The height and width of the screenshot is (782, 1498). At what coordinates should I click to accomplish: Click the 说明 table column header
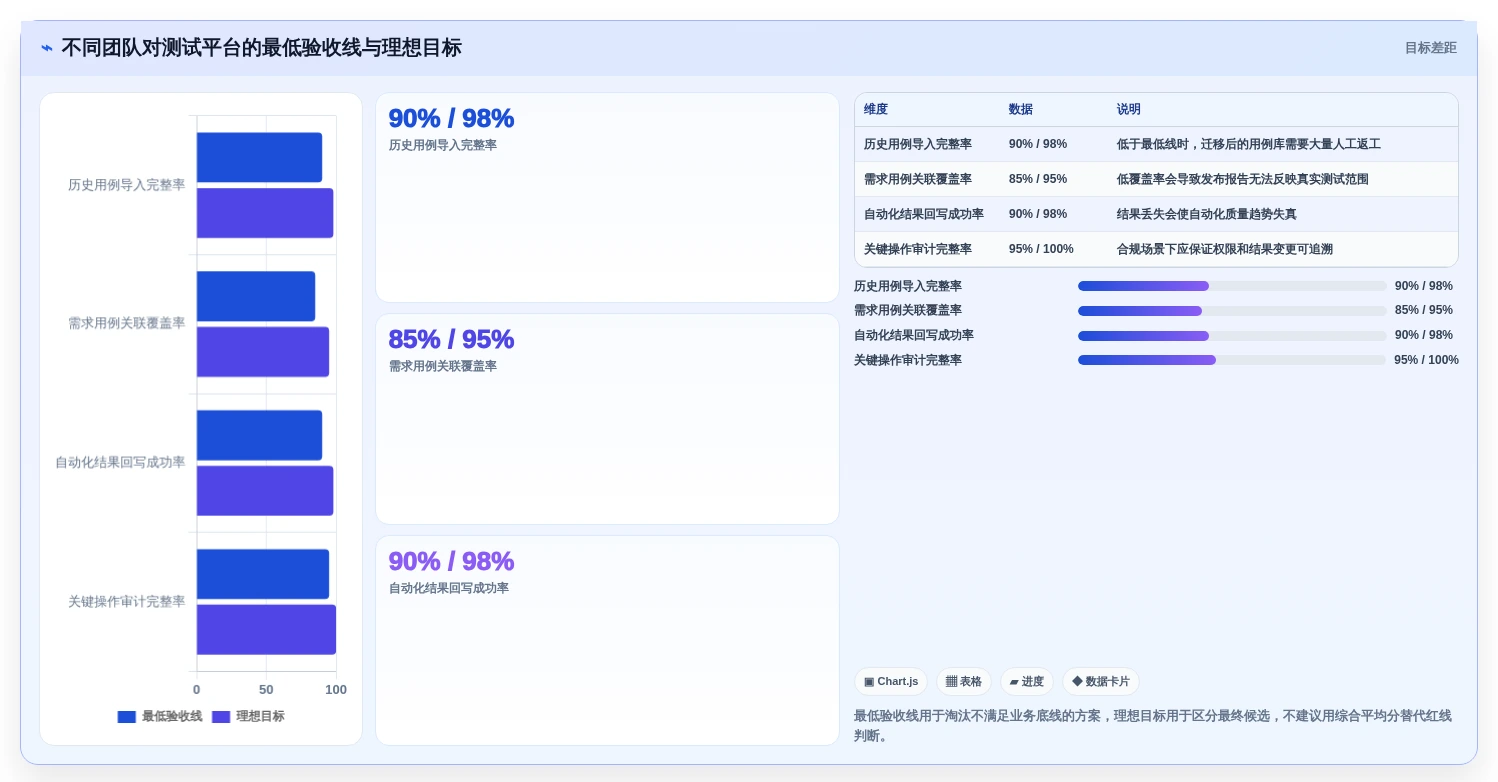pyautogui.click(x=1129, y=110)
